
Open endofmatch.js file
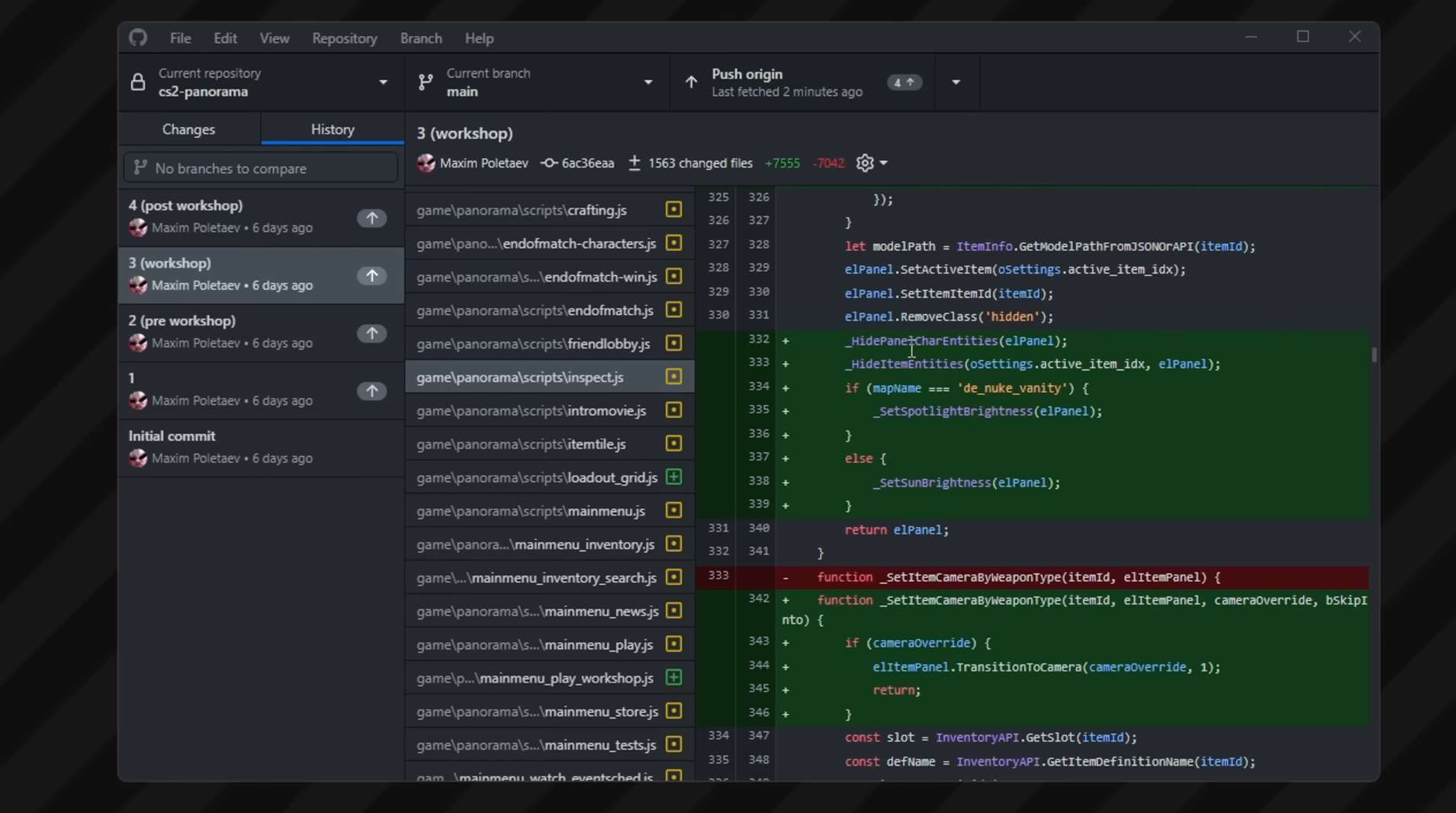pyautogui.click(x=549, y=310)
